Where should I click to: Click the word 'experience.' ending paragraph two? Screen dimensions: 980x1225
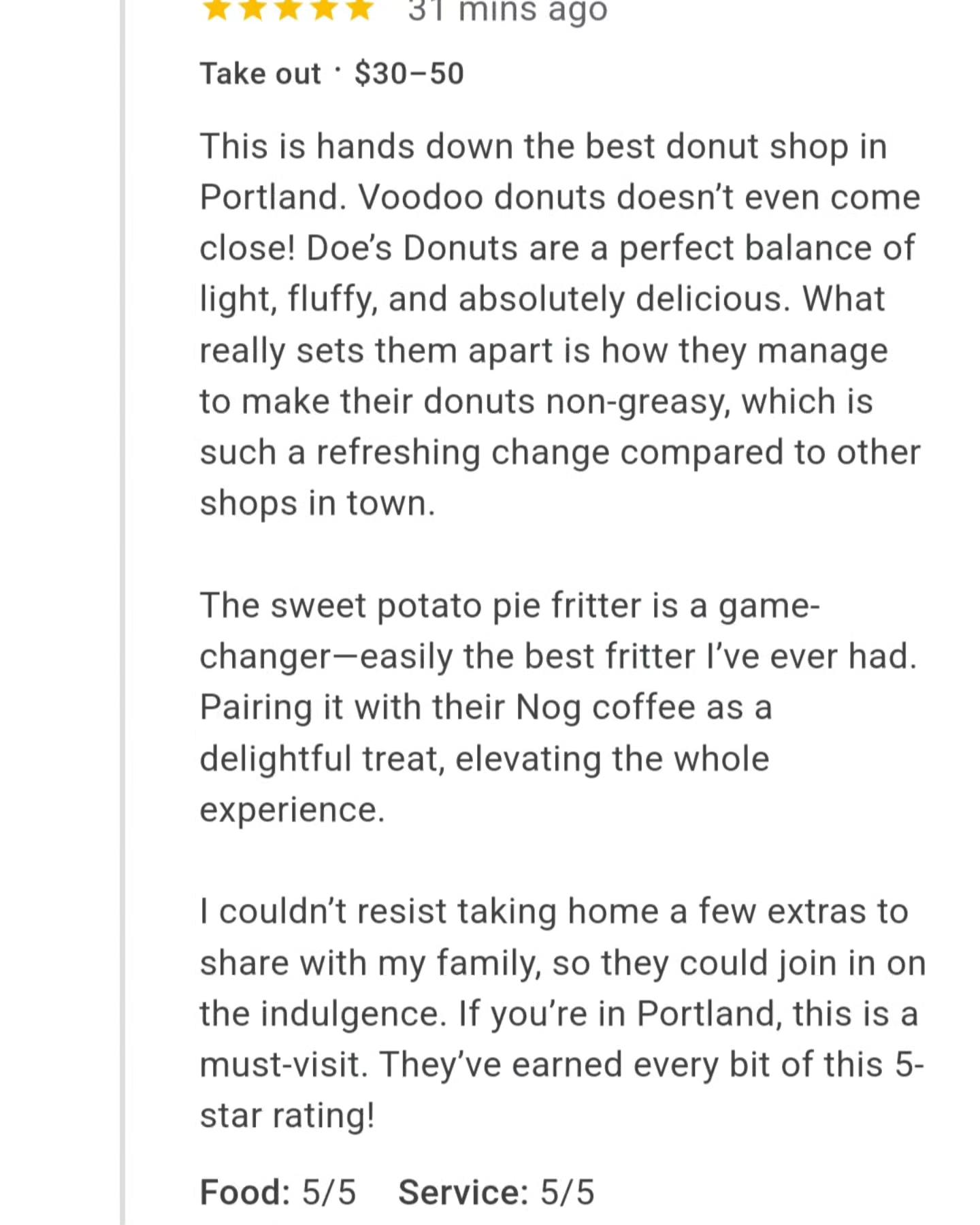(292, 810)
